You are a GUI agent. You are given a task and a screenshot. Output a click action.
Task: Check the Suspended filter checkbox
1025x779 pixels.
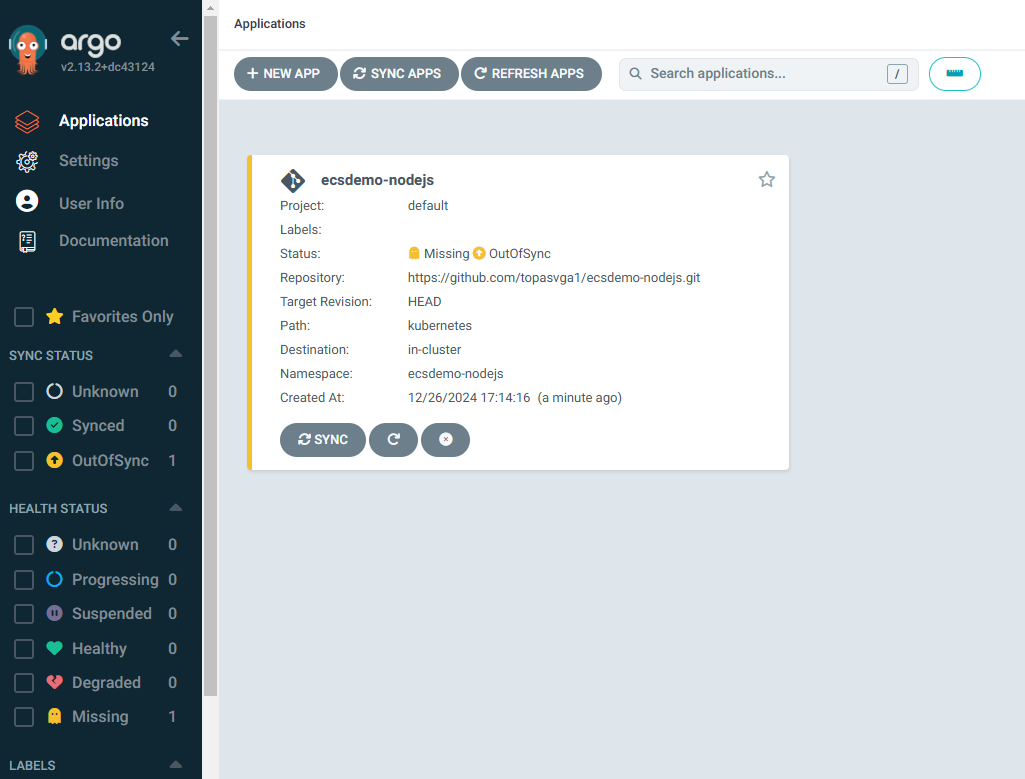(24, 614)
